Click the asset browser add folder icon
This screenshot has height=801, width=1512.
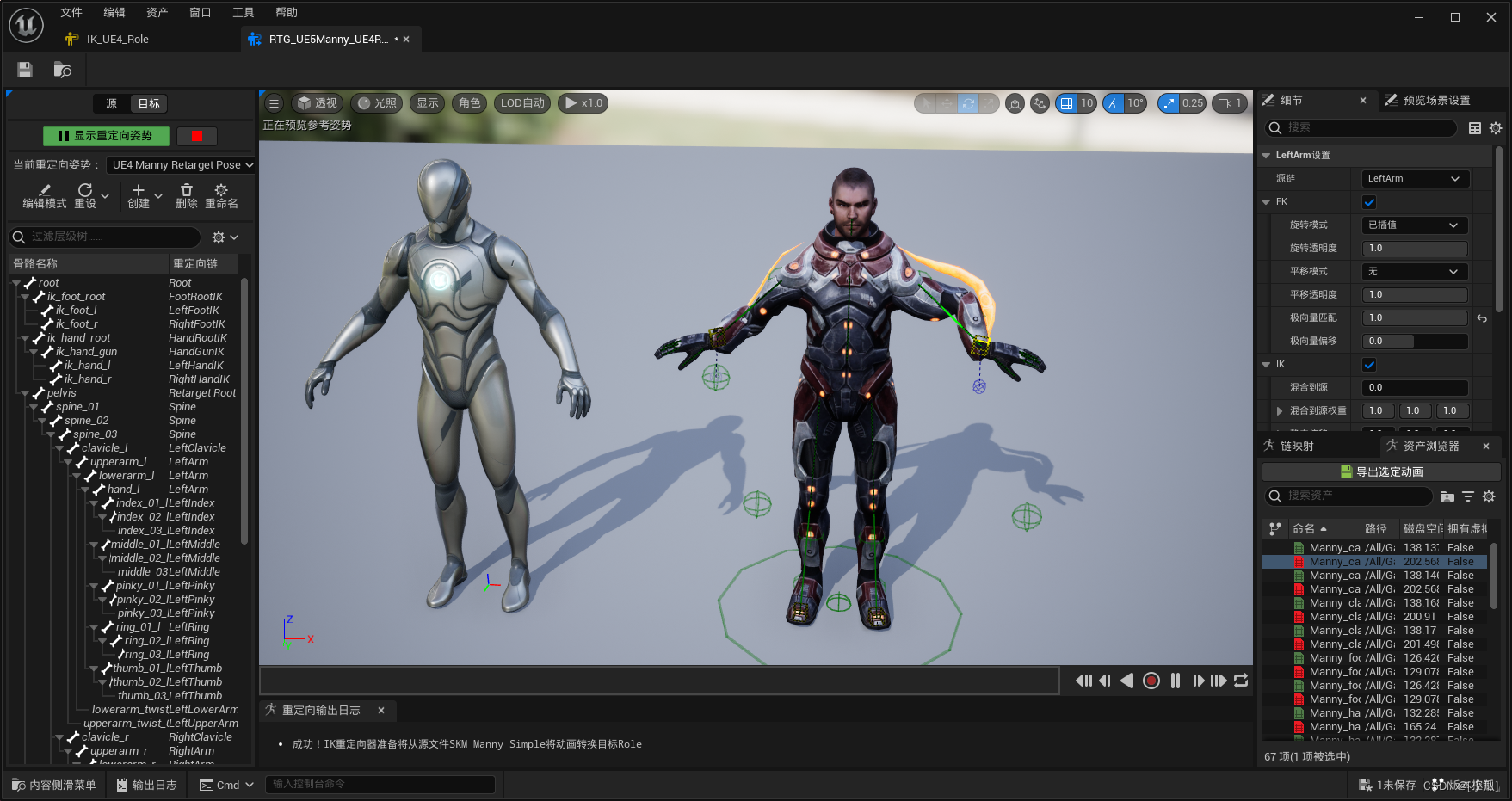click(1447, 496)
